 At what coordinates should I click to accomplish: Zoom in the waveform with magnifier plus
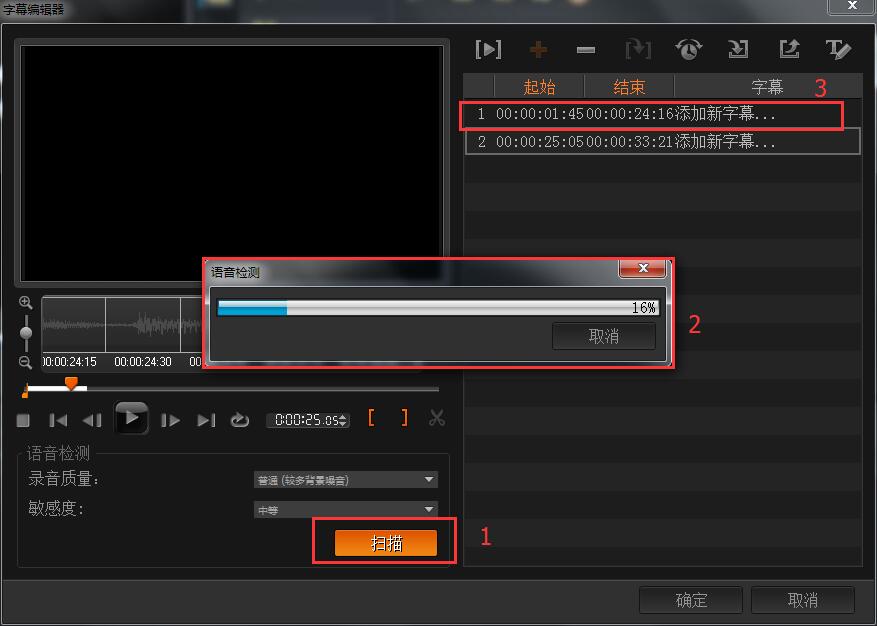[25, 303]
